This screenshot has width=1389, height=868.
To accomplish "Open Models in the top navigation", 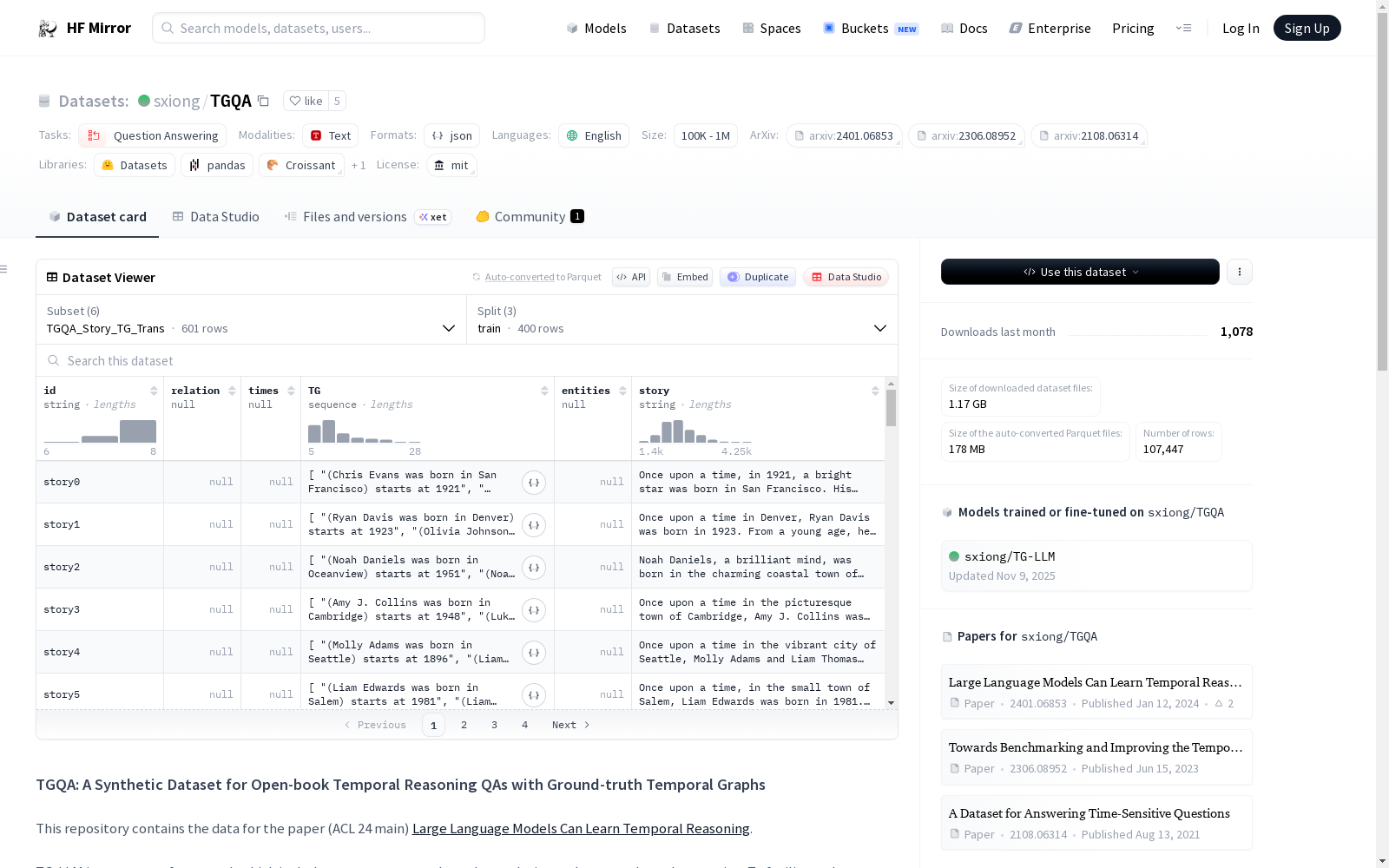I will pyautogui.click(x=596, y=29).
